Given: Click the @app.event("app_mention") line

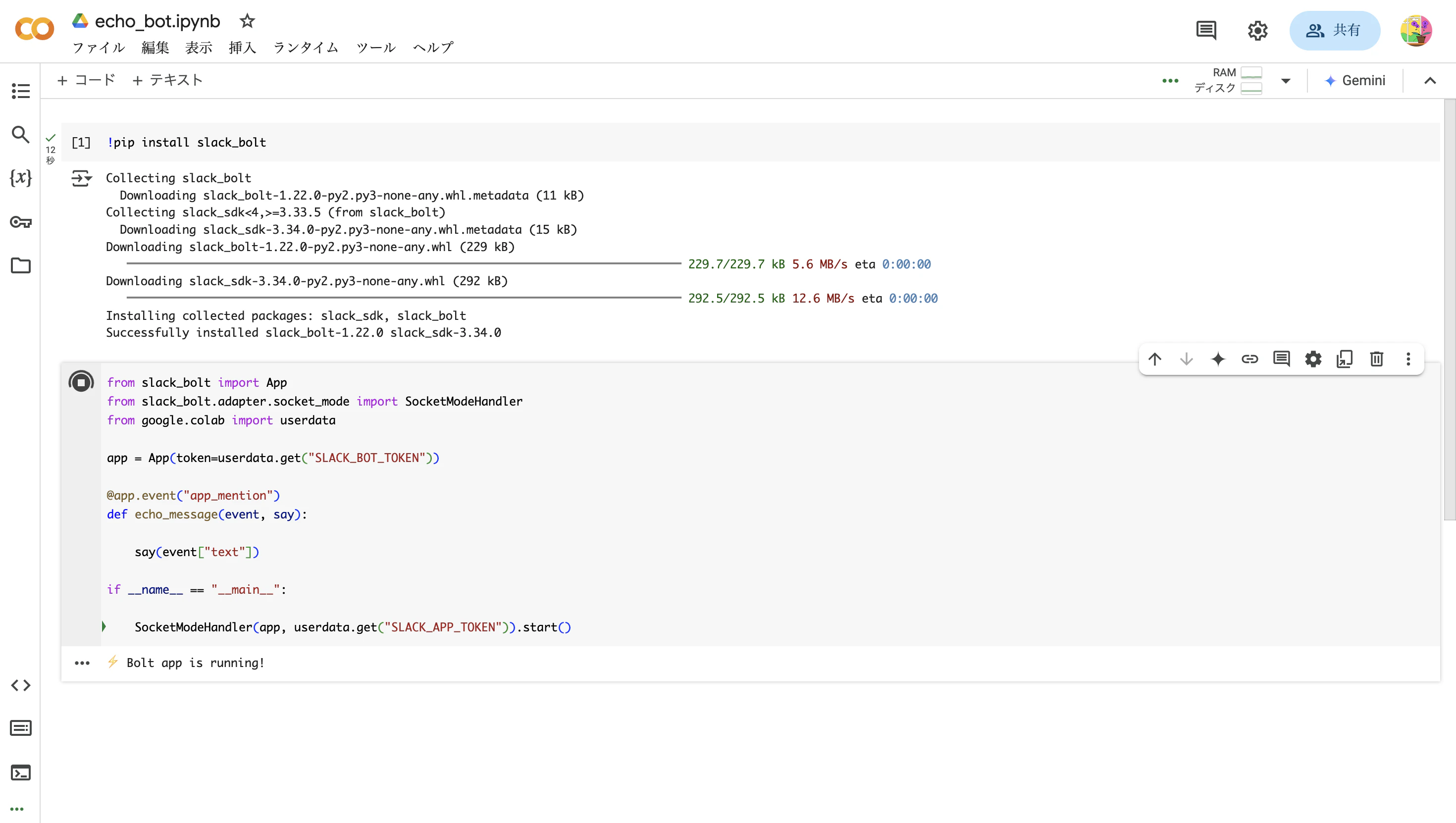Looking at the screenshot, I should coord(193,496).
